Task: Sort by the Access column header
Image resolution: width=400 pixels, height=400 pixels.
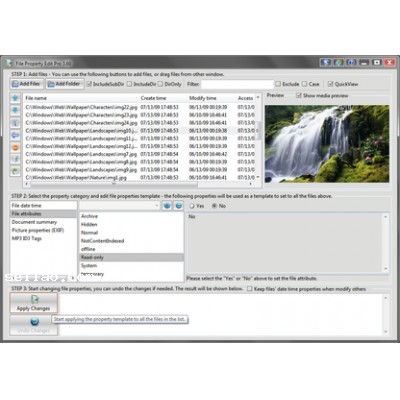Action: (x=245, y=98)
